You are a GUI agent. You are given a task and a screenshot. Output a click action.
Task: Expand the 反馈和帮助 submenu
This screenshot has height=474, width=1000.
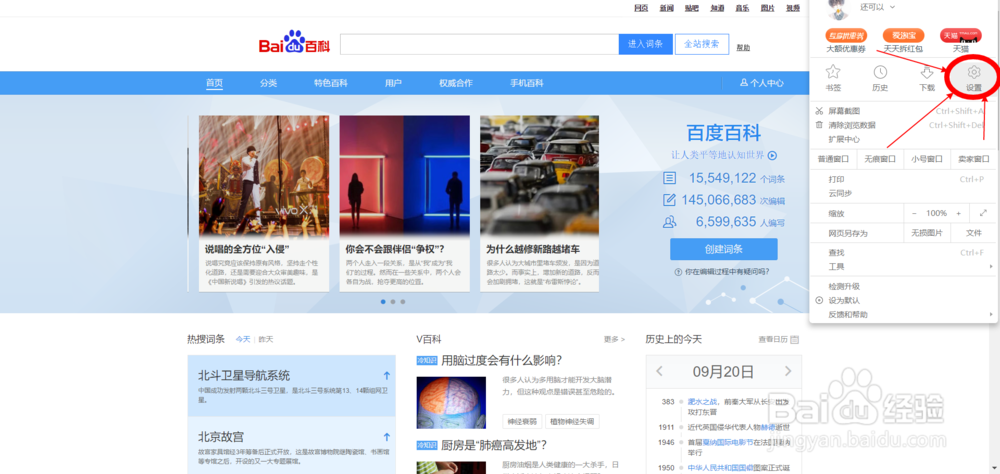pyautogui.click(x=990, y=315)
